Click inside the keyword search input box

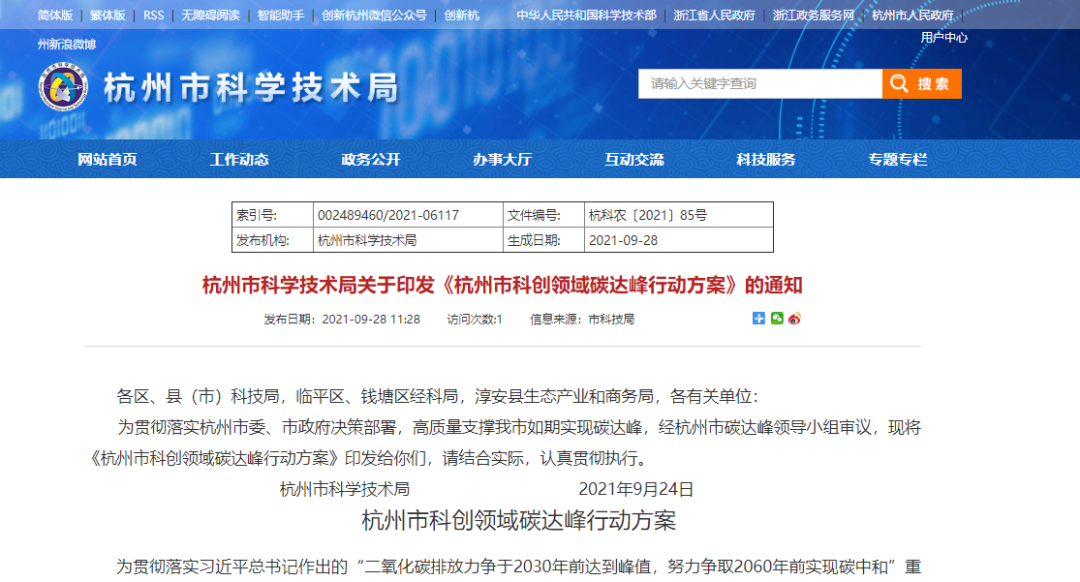[760, 84]
